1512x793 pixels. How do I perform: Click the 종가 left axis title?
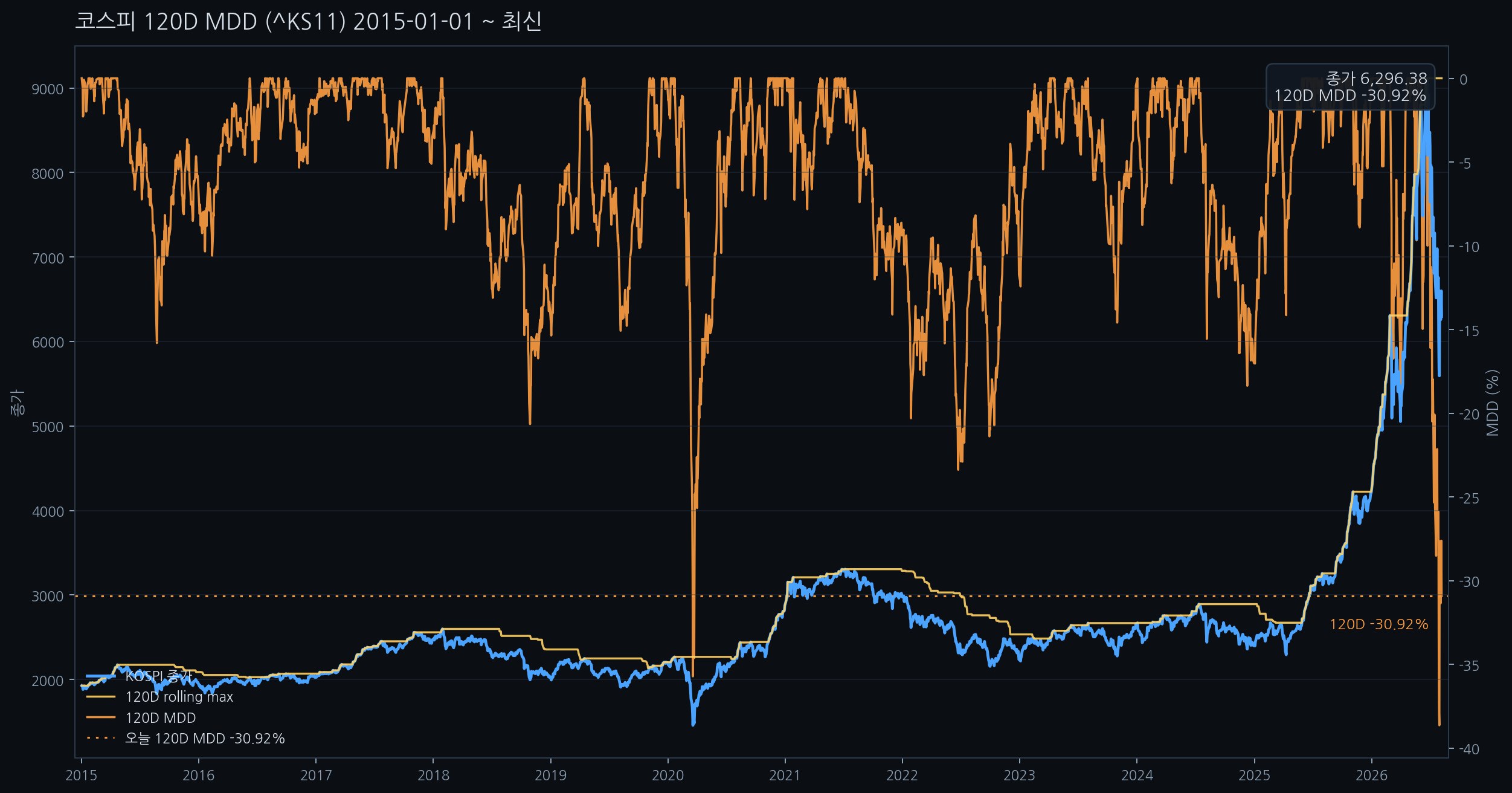(18, 403)
